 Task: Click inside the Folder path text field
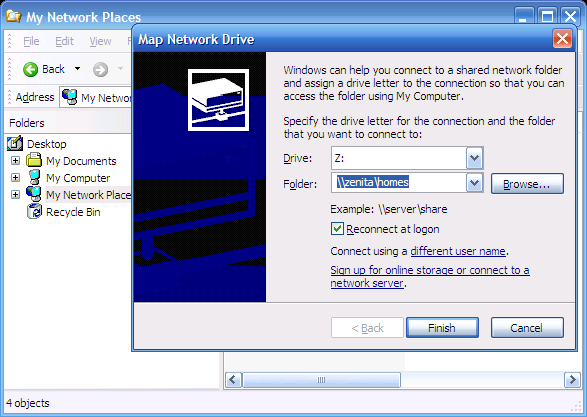click(x=399, y=183)
